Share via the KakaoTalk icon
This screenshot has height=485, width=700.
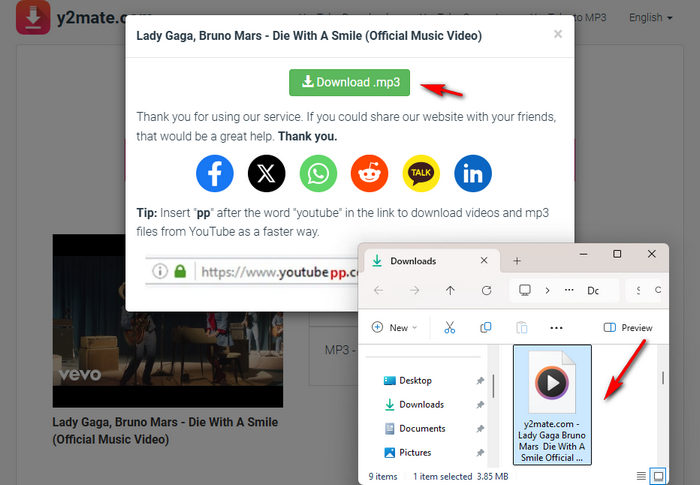click(x=421, y=173)
